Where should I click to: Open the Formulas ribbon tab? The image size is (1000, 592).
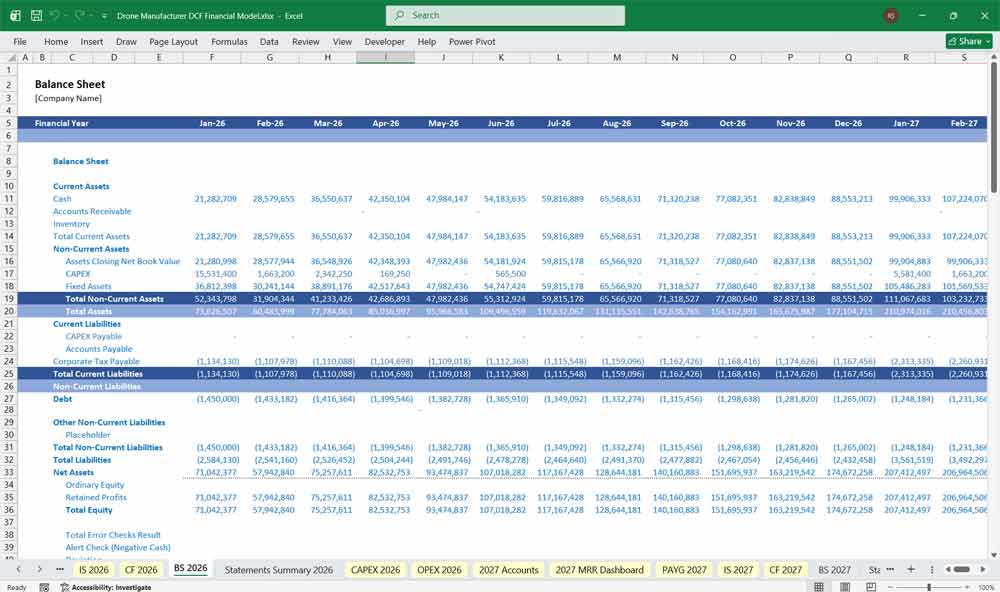tap(229, 42)
